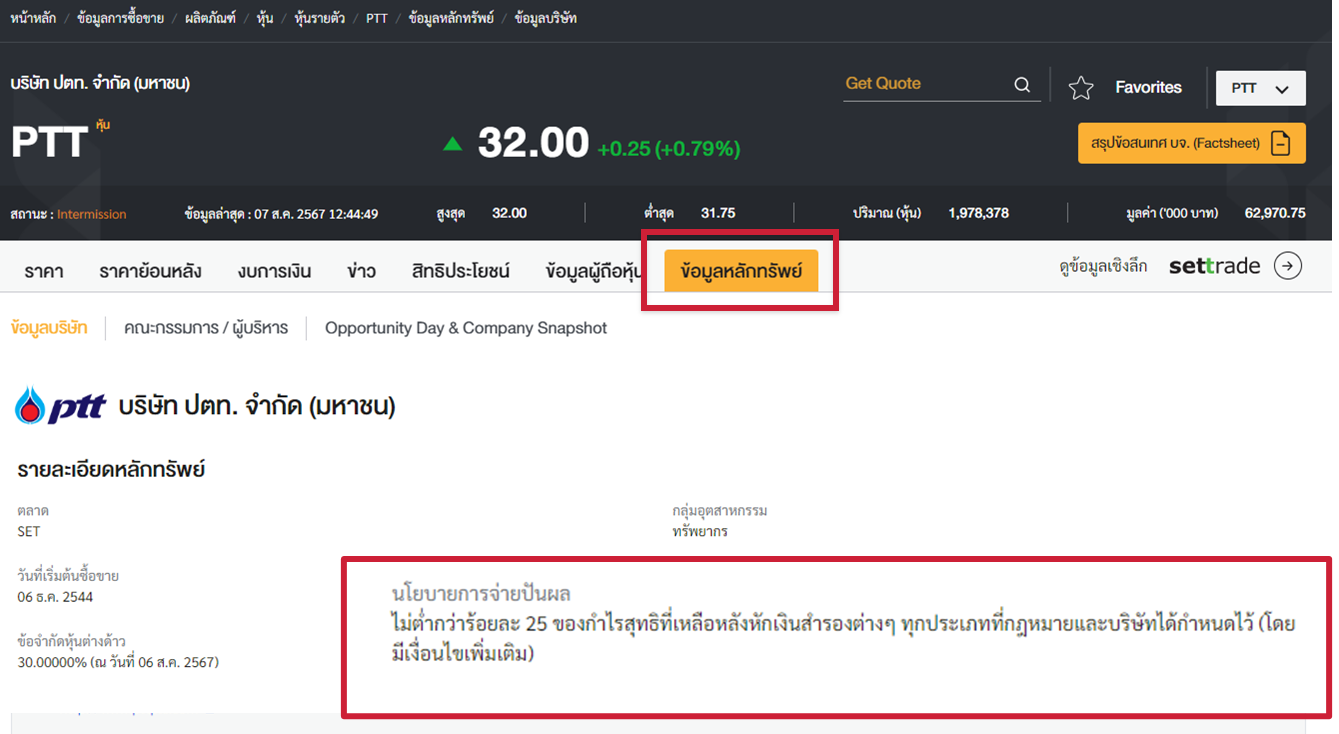Open the งบการเงิน tab
The width and height of the screenshot is (1339, 734).
pos(274,271)
